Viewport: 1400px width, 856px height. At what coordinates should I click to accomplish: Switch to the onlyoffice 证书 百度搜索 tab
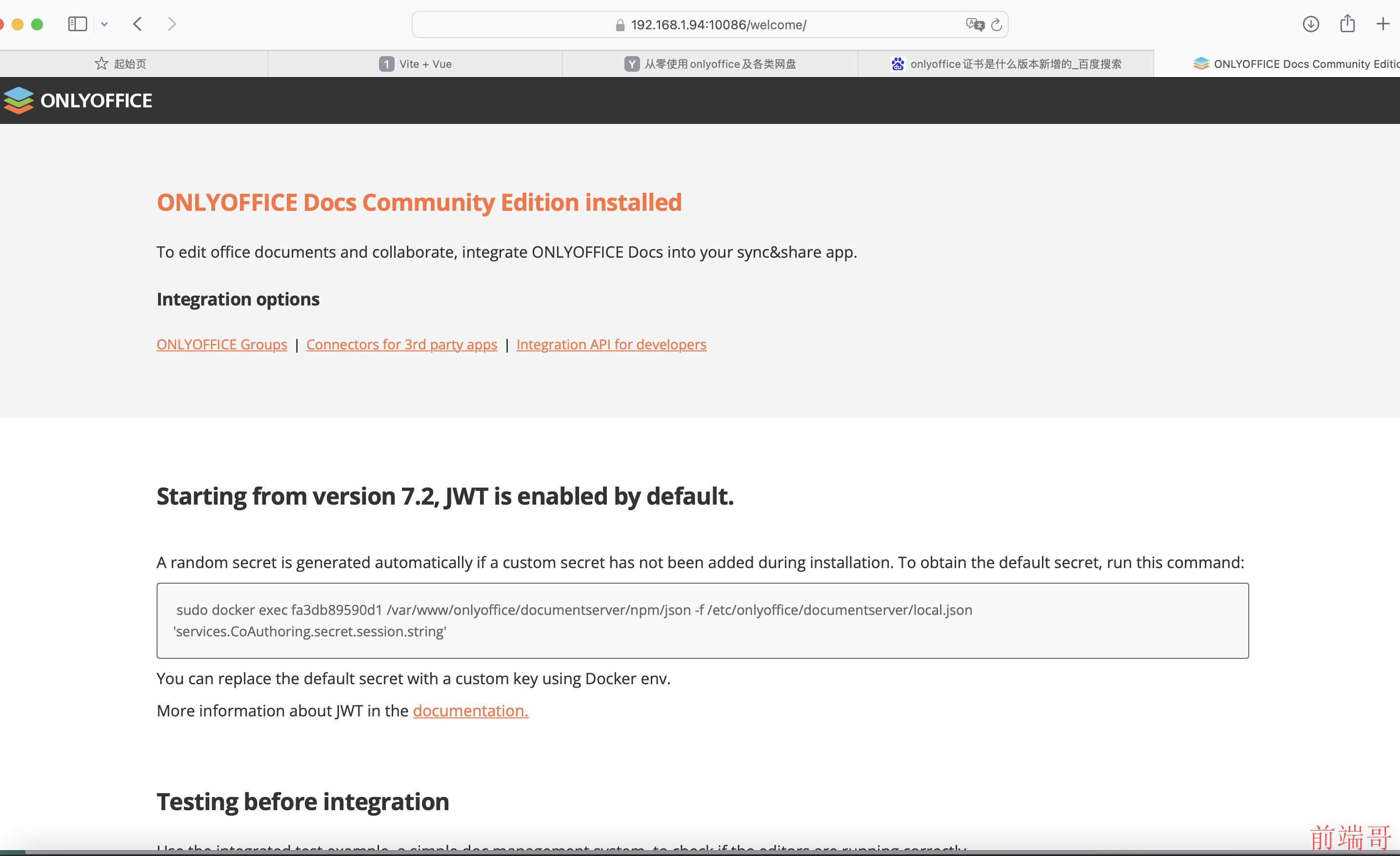1006,63
